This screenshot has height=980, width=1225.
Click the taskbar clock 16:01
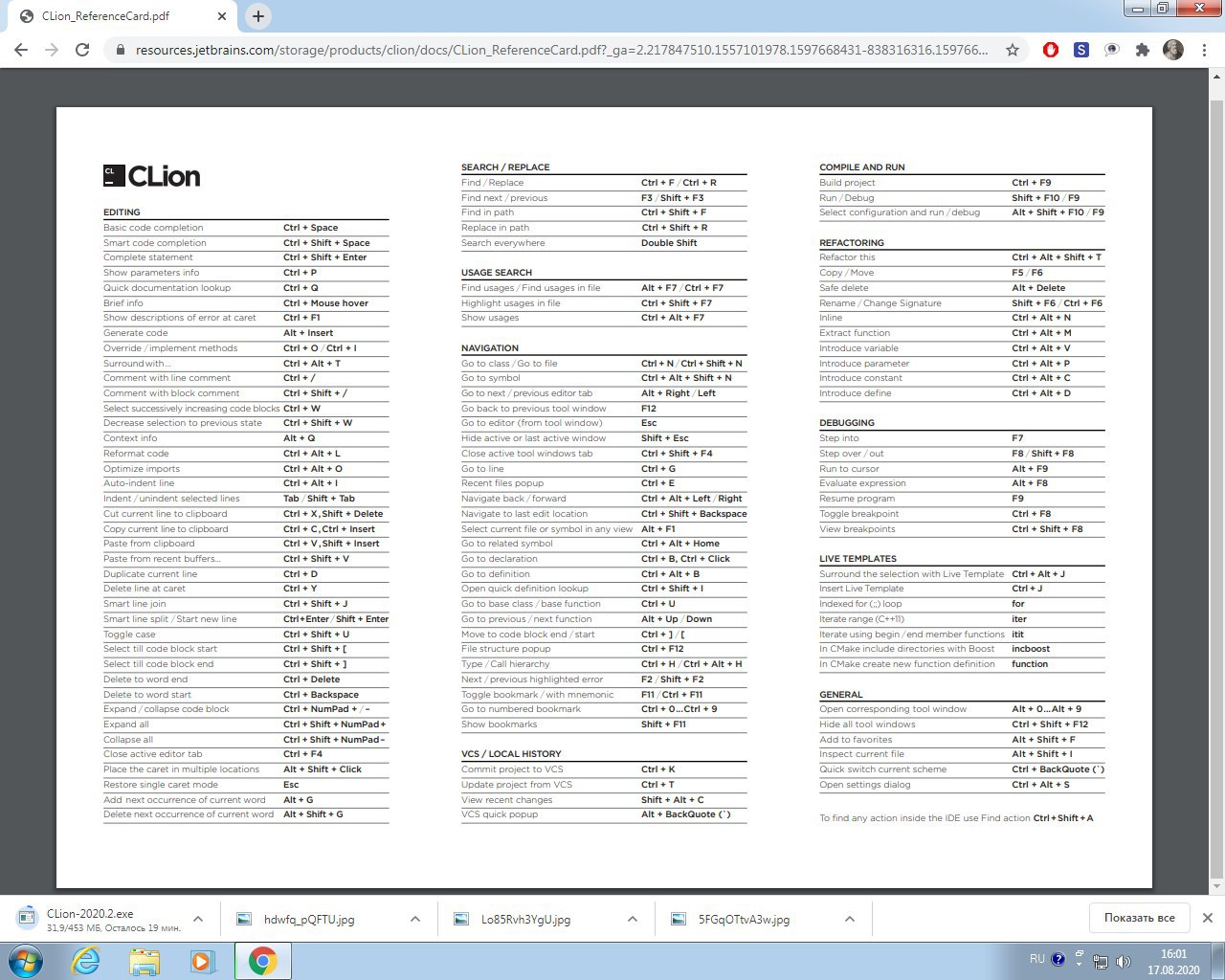(1173, 954)
